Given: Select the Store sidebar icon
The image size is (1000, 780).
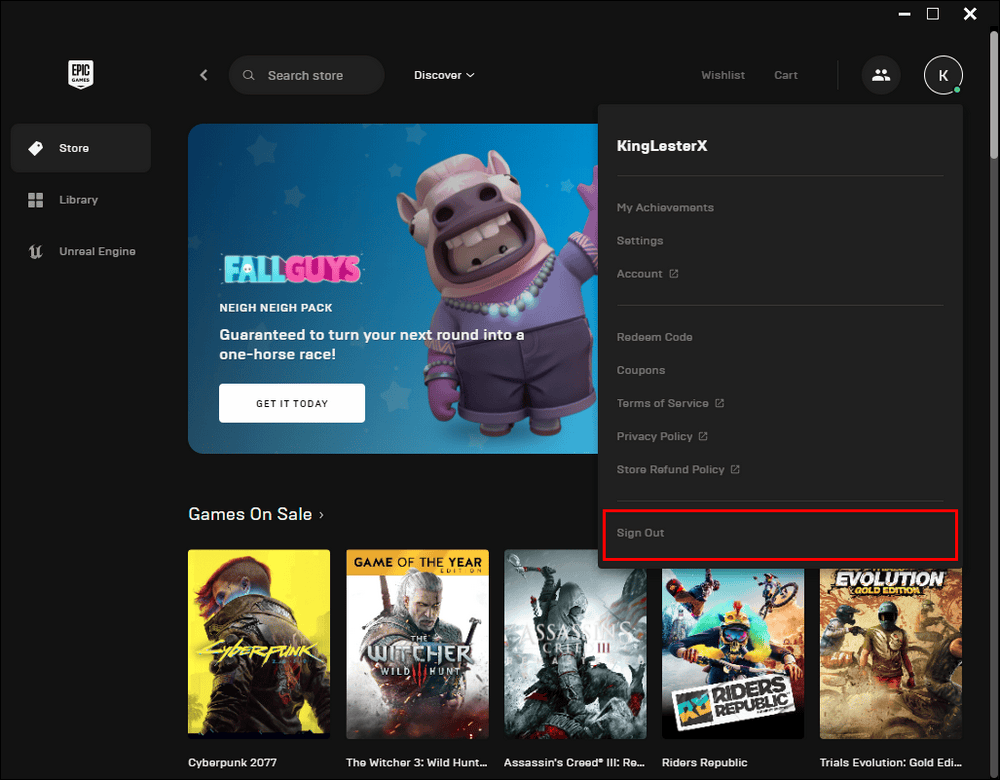Looking at the screenshot, I should 36,147.
